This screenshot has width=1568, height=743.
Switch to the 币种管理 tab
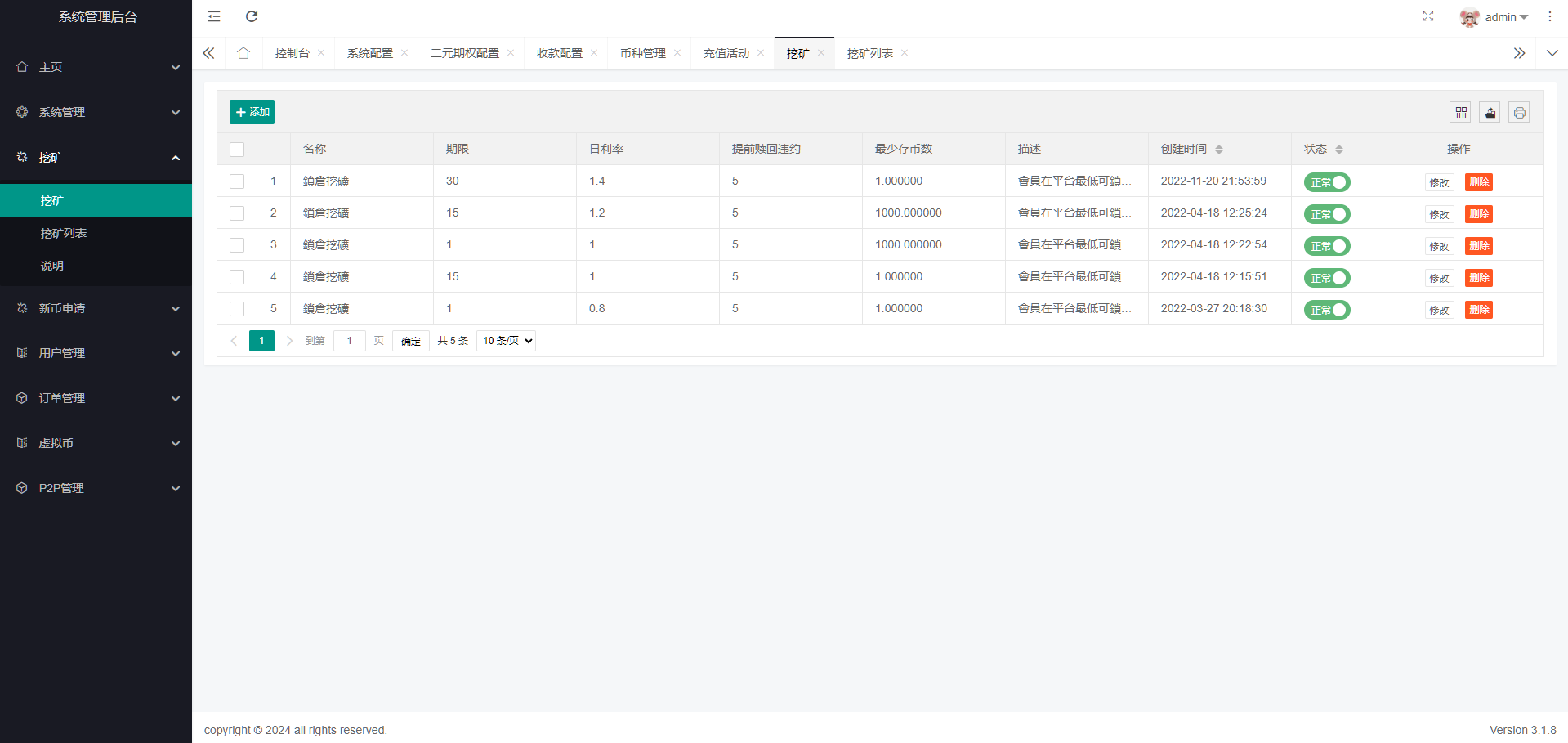click(x=642, y=53)
